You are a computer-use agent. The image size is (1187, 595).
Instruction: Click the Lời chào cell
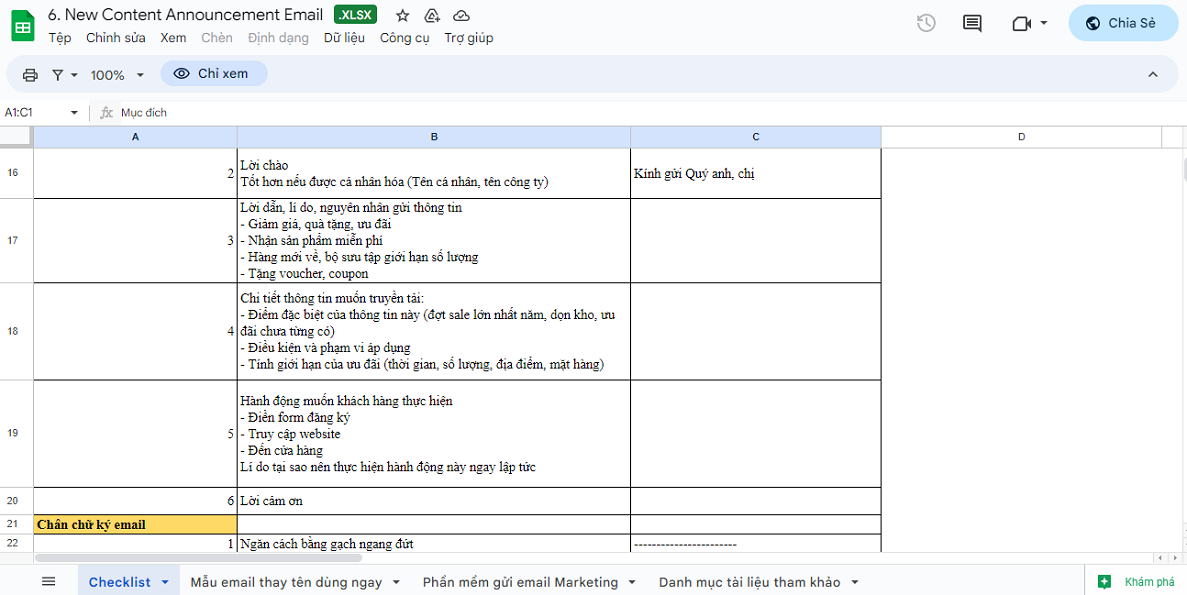click(434, 173)
